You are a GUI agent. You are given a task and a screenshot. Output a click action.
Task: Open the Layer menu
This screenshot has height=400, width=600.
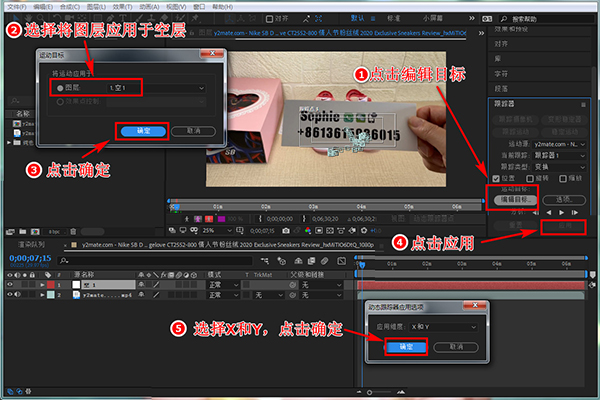point(96,7)
